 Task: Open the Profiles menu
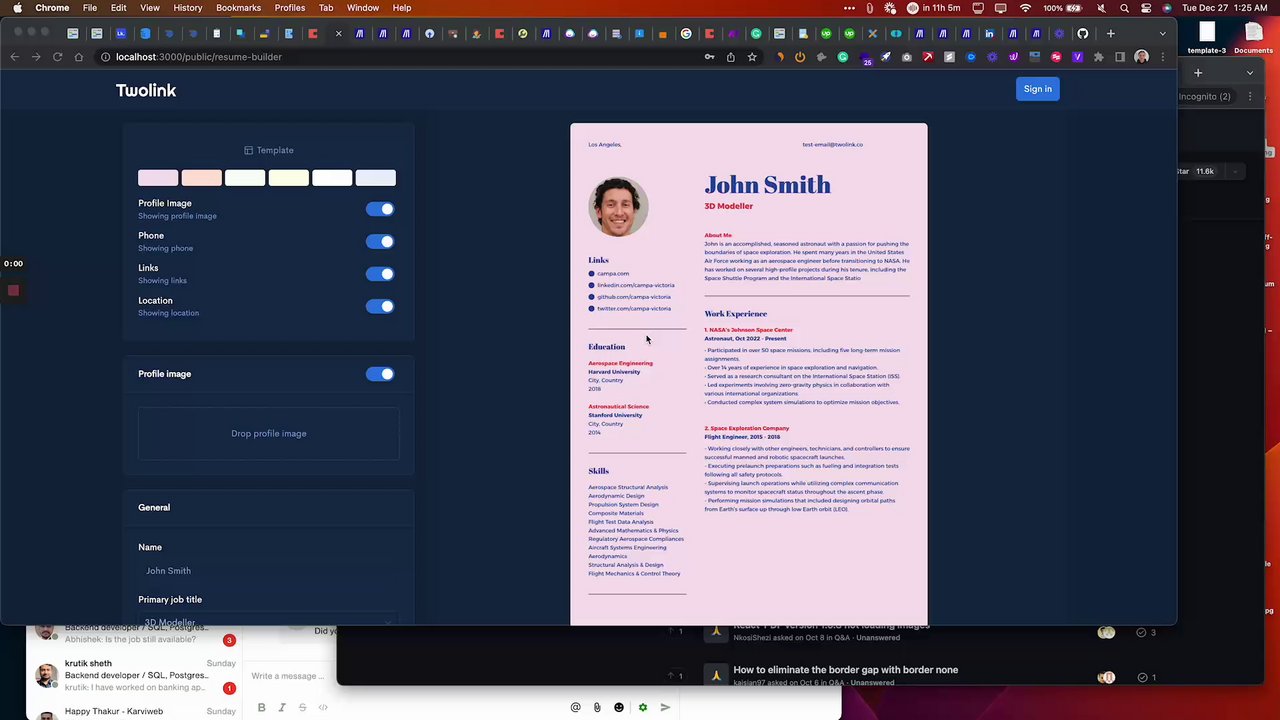point(290,8)
